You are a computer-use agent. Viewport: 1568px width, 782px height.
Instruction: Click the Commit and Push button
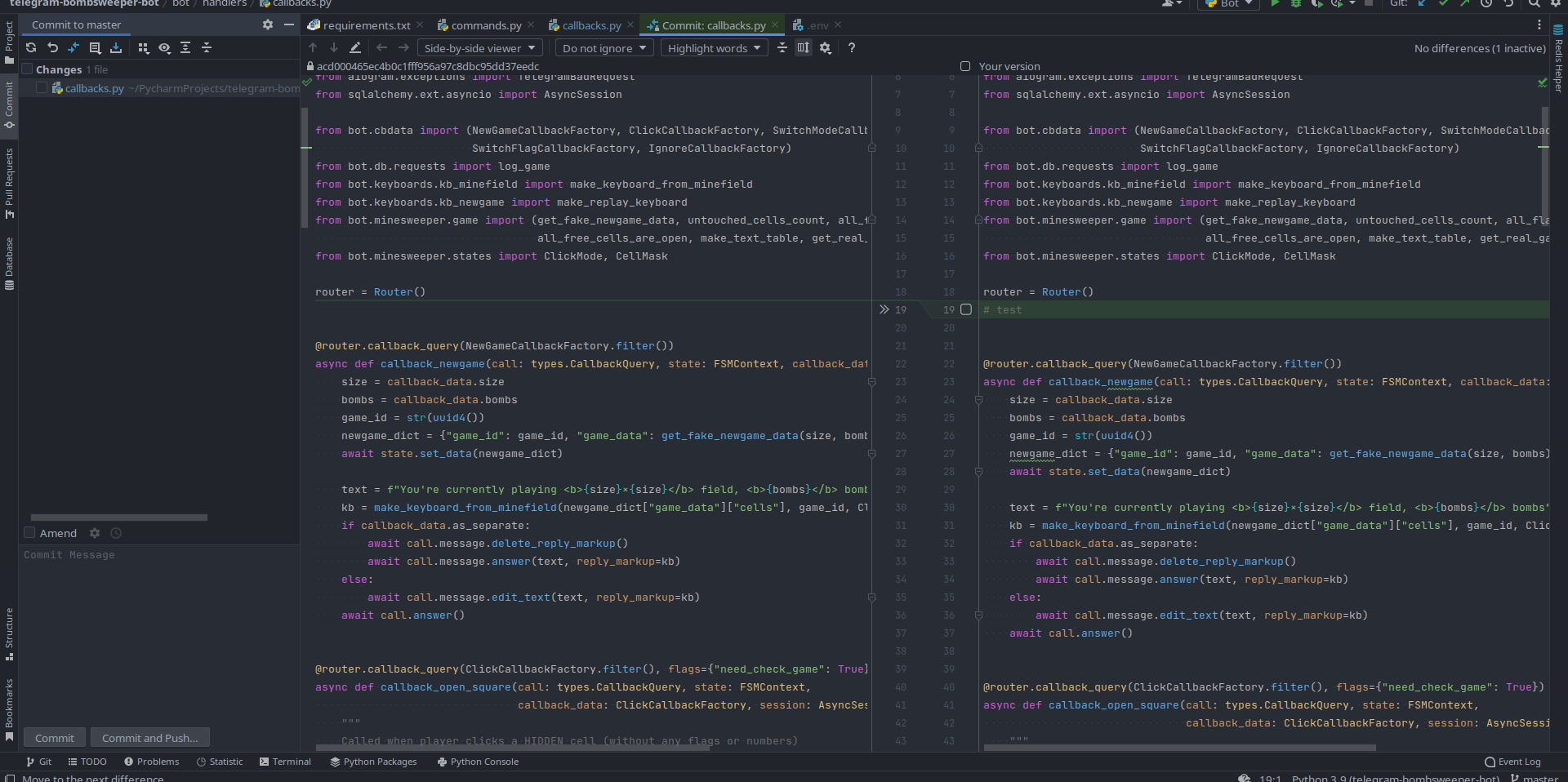(149, 738)
